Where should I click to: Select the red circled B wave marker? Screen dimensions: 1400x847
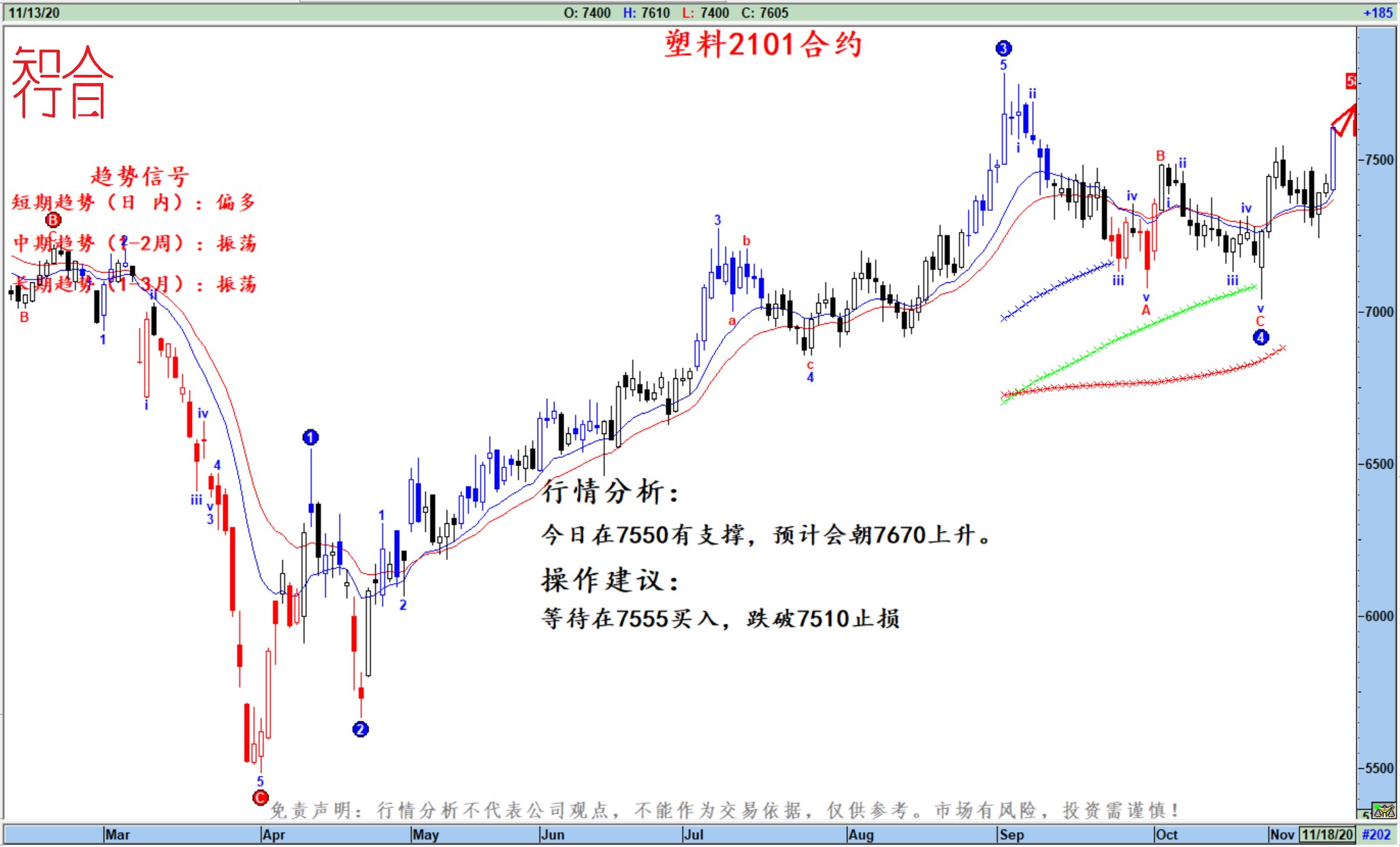pos(53,220)
